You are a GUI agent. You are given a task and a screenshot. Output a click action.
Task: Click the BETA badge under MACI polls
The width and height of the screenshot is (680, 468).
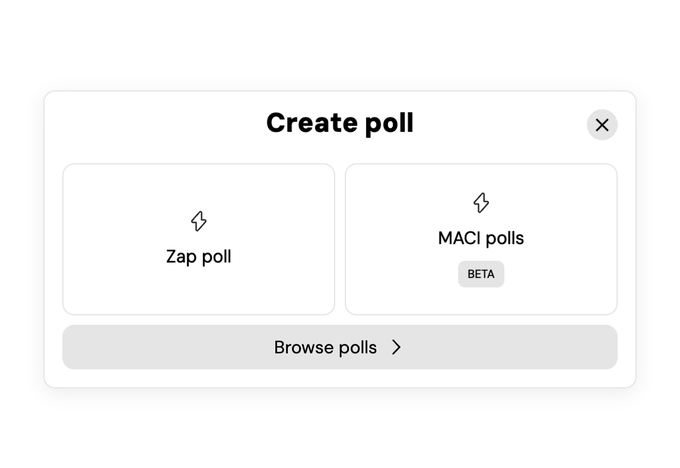click(481, 274)
